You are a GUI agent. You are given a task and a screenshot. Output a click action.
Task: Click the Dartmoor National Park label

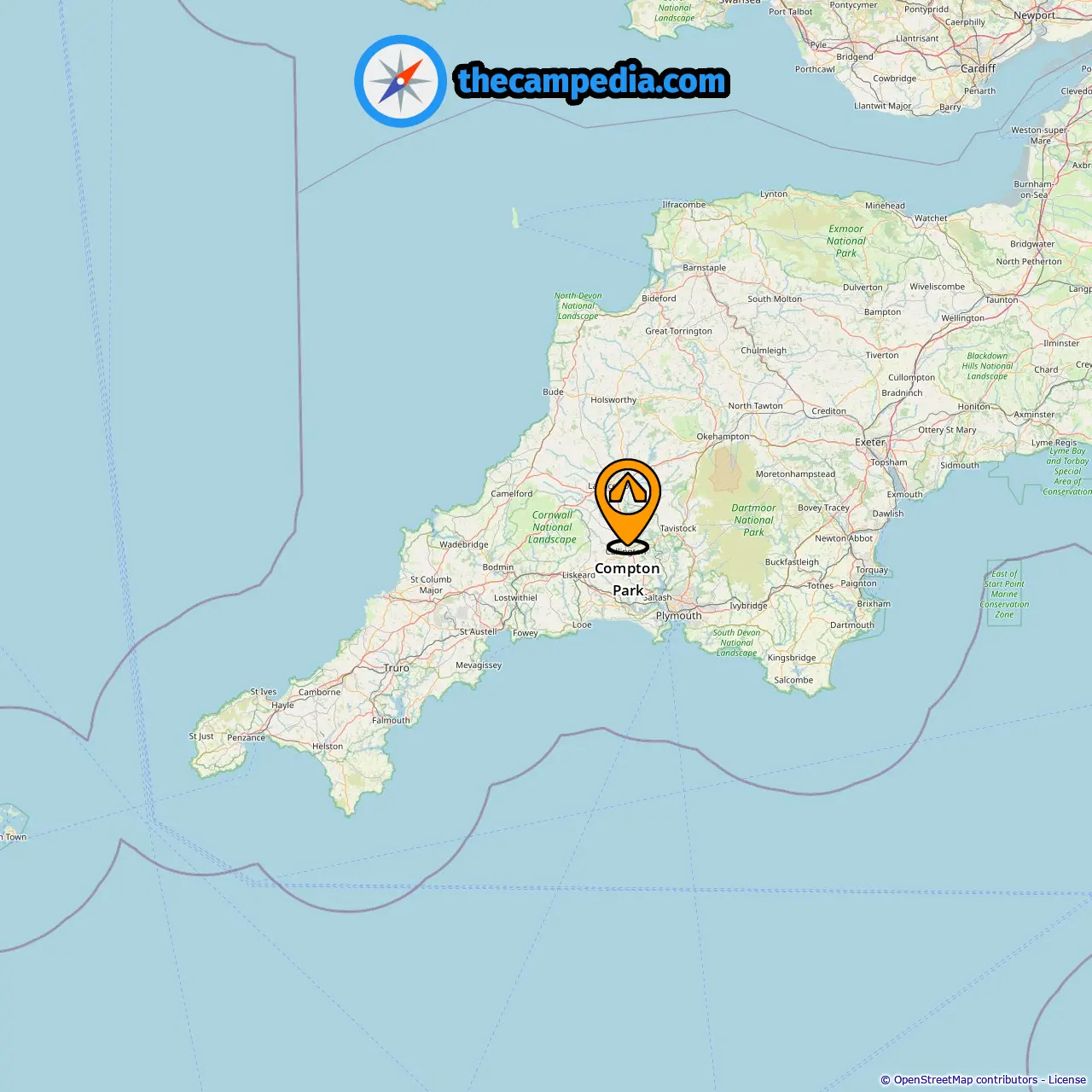[x=753, y=520]
